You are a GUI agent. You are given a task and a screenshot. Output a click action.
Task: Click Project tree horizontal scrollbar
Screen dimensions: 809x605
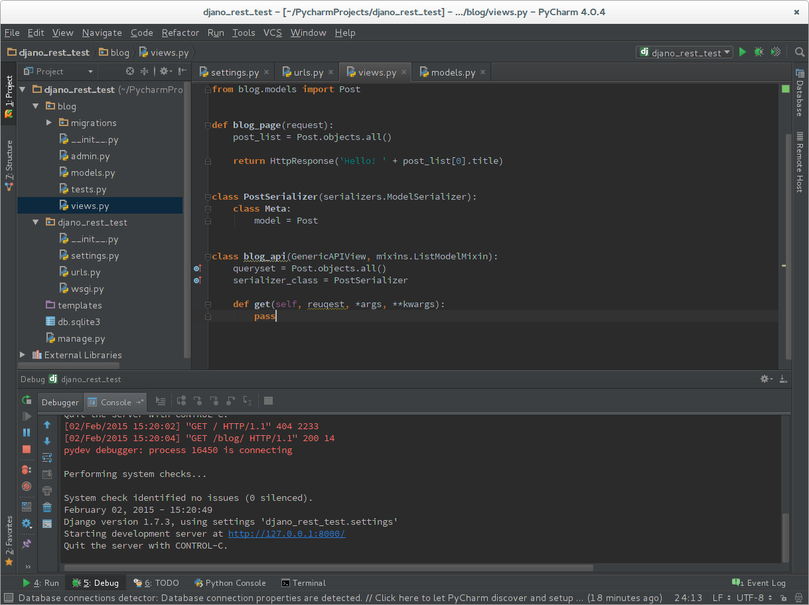[x=69, y=365]
